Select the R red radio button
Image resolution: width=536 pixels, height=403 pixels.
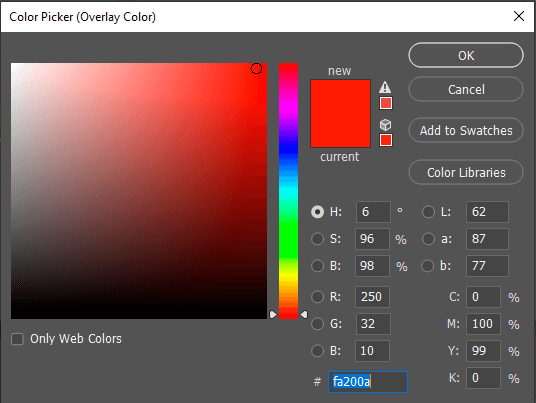(x=317, y=297)
